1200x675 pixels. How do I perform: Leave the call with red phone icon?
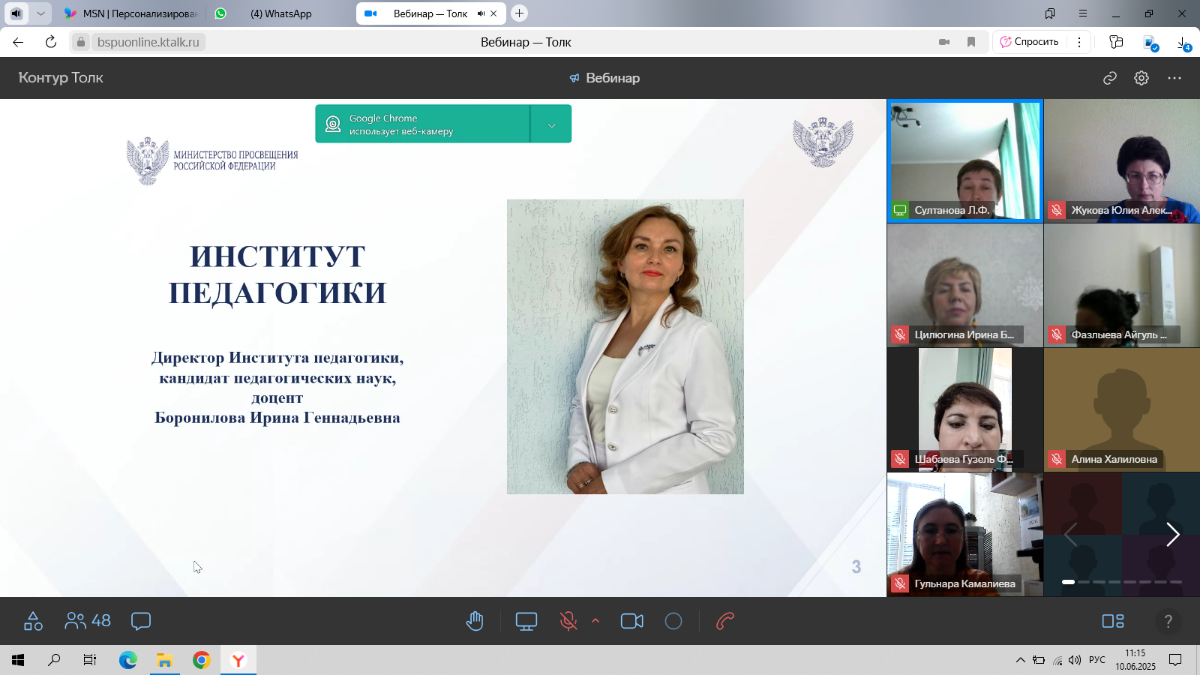[726, 621]
